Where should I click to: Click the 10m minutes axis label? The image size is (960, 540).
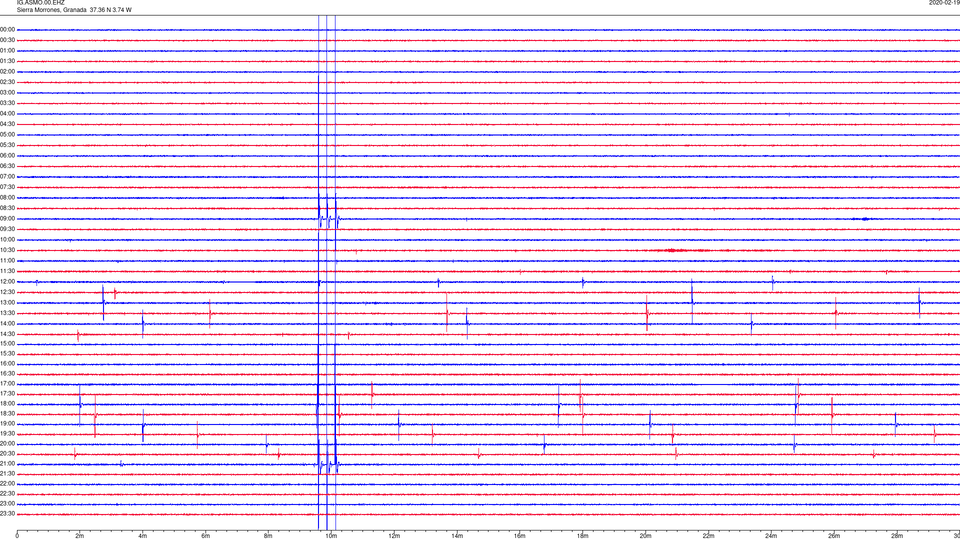pyautogui.click(x=331, y=536)
